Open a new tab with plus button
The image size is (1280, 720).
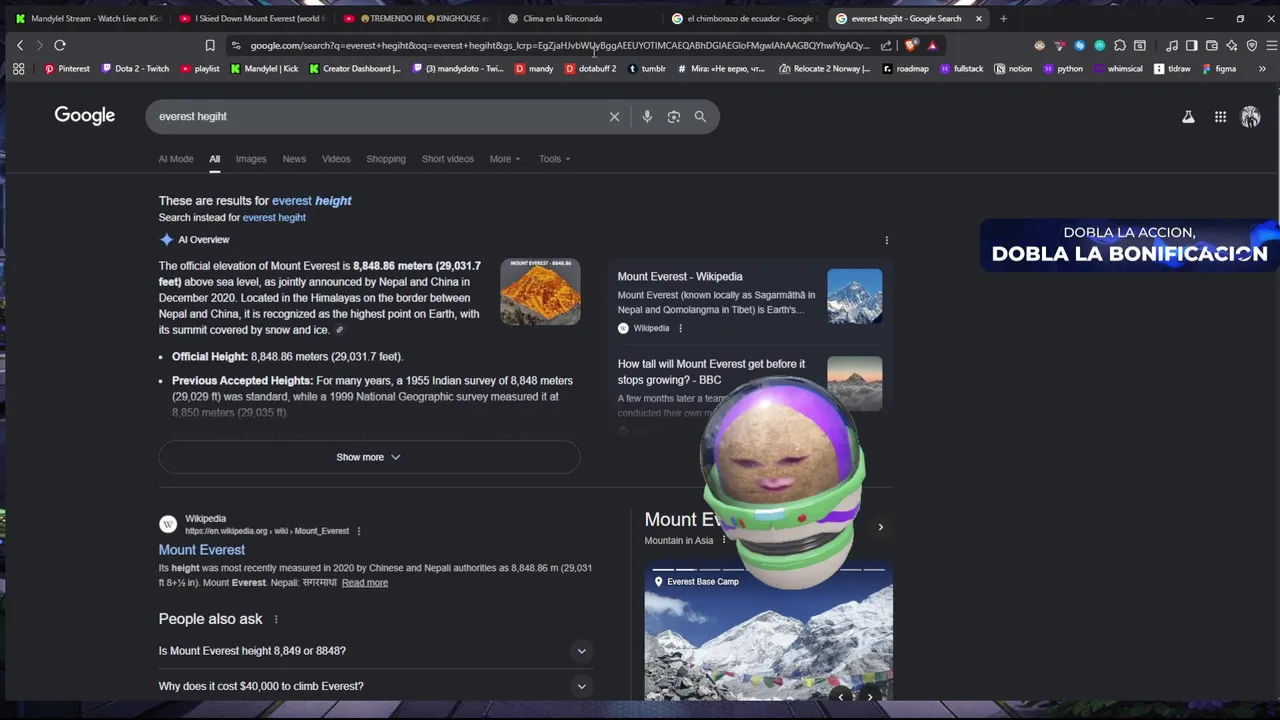(x=1003, y=18)
